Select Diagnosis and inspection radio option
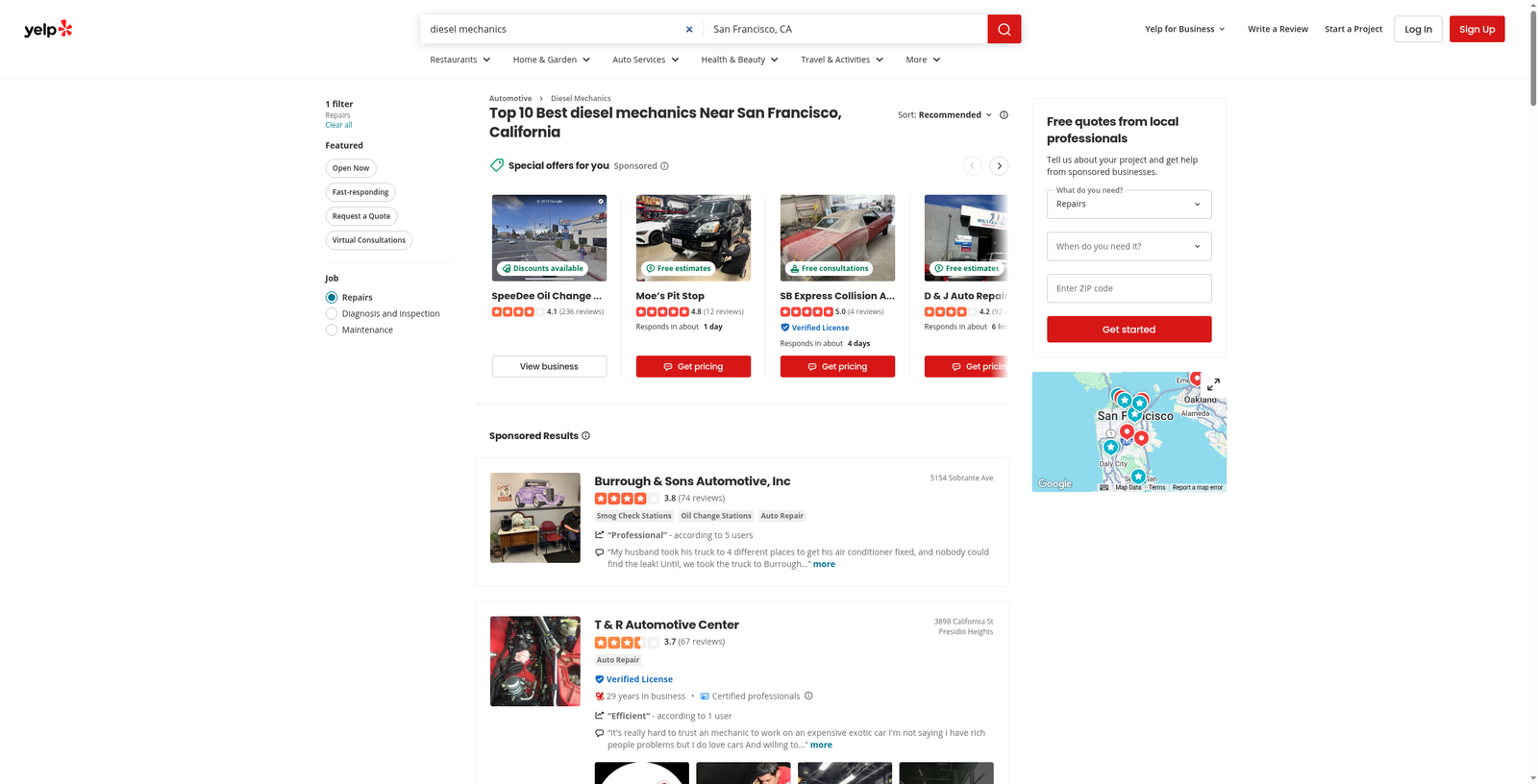The height and width of the screenshot is (784, 1538). click(x=332, y=313)
